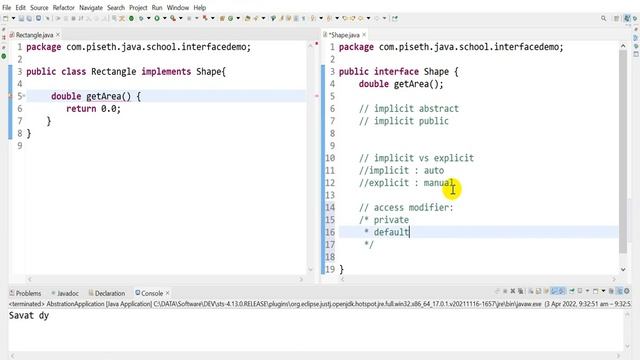Click the Debug bug toolbar icon
The width and height of the screenshot is (640, 360).
coord(141,18)
